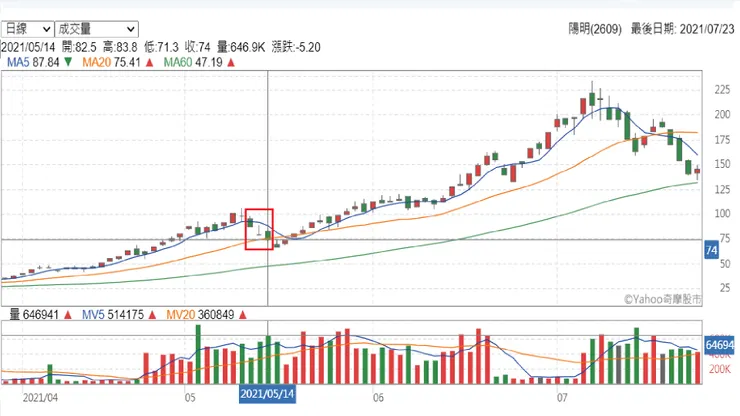Click the 低:71.3 low price text

tap(161, 47)
